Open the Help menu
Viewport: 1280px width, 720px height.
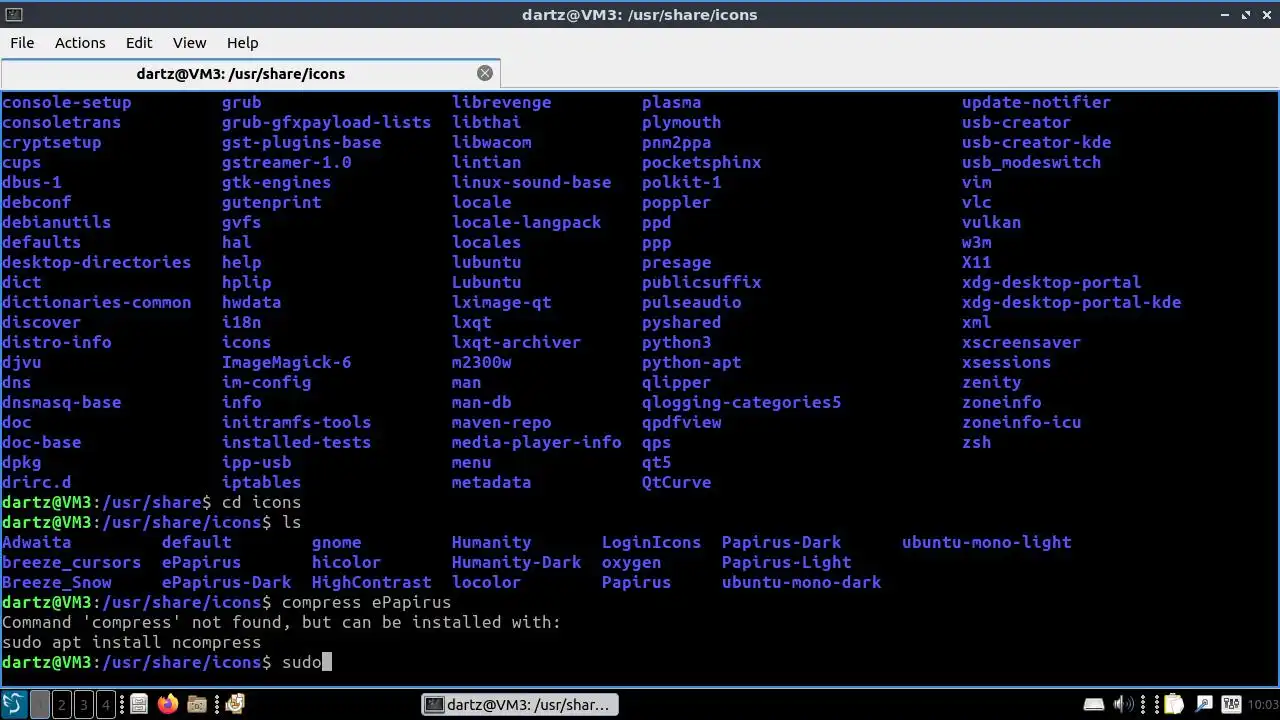click(x=242, y=42)
